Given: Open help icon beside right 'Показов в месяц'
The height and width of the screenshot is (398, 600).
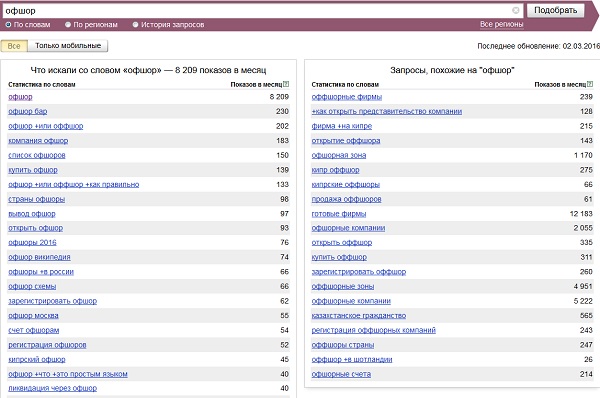Looking at the screenshot, I should point(590,84).
